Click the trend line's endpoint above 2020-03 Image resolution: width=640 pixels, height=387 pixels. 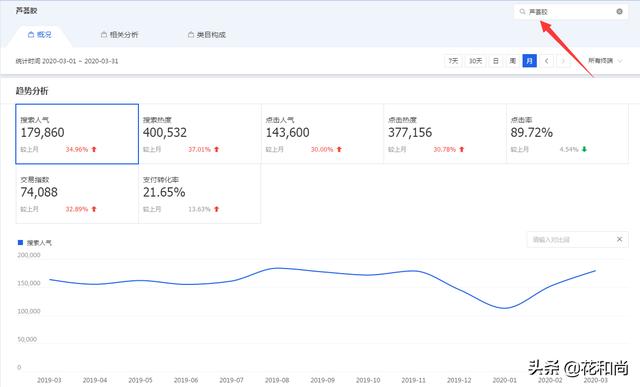tap(595, 271)
